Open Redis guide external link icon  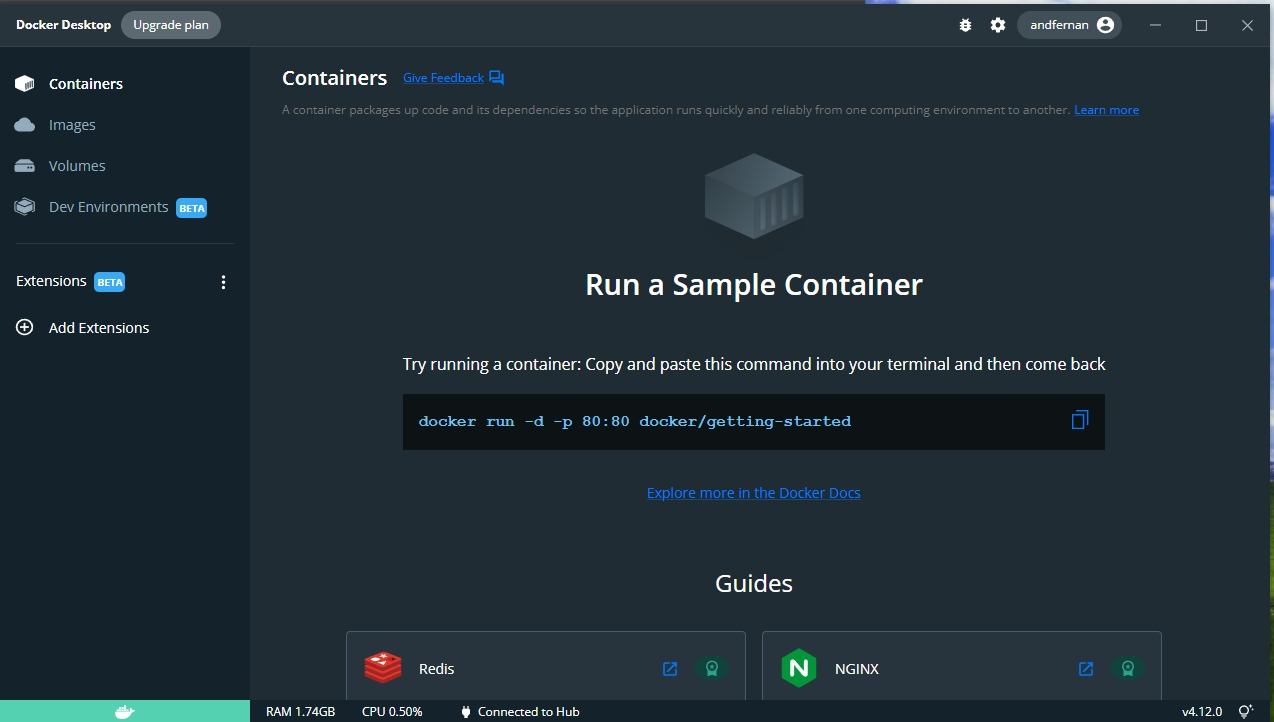point(670,669)
